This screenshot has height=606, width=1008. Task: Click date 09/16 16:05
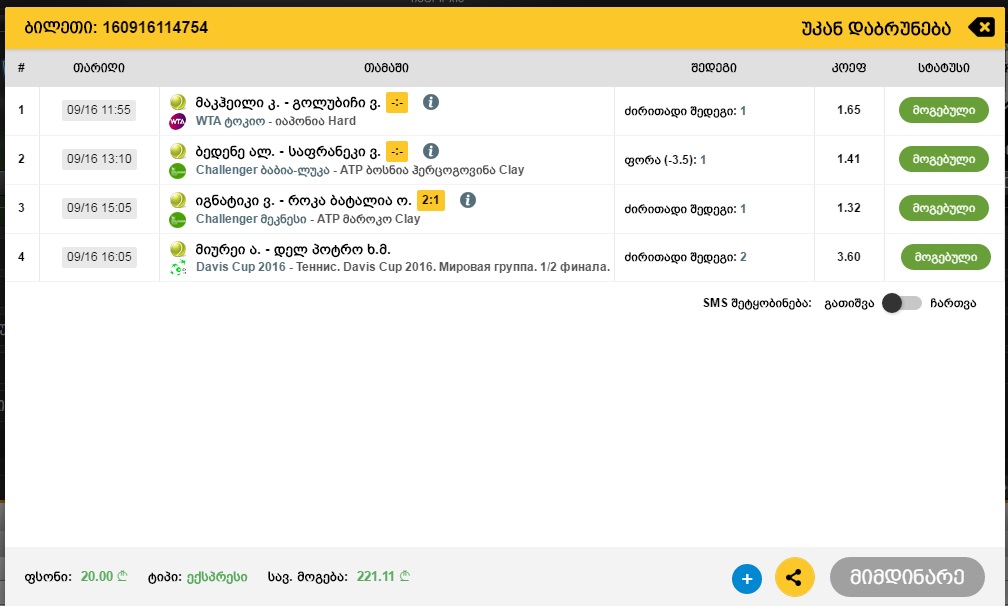pos(99,256)
